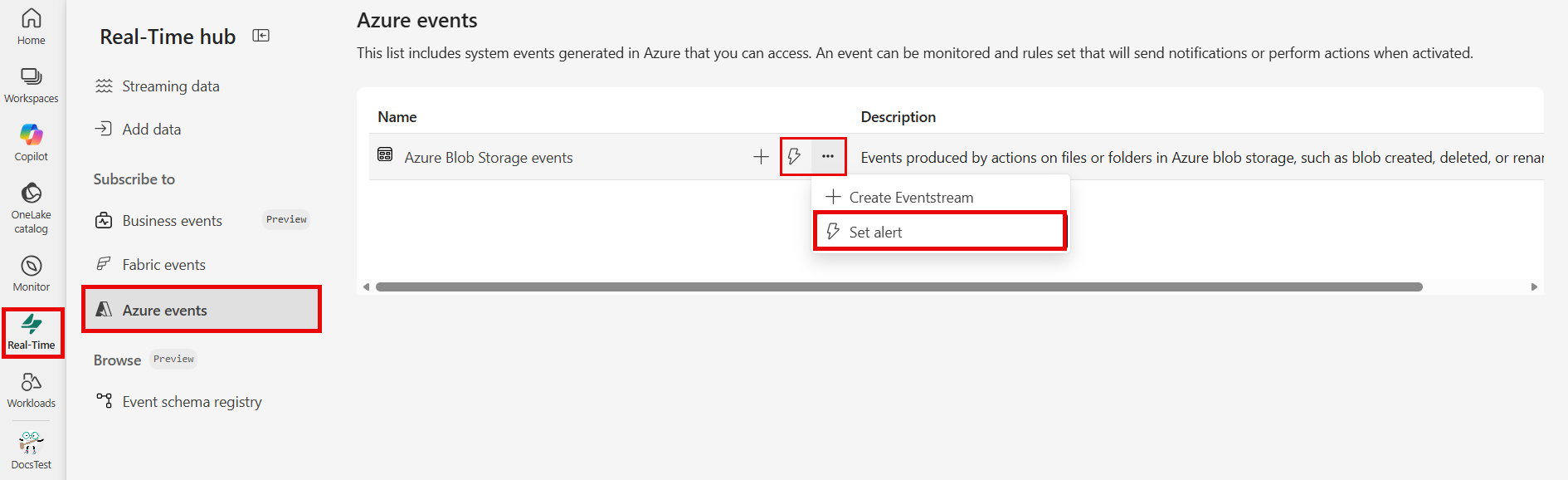This screenshot has width=1568, height=480.
Task: Open the Home icon in left rail
Action: [32, 26]
